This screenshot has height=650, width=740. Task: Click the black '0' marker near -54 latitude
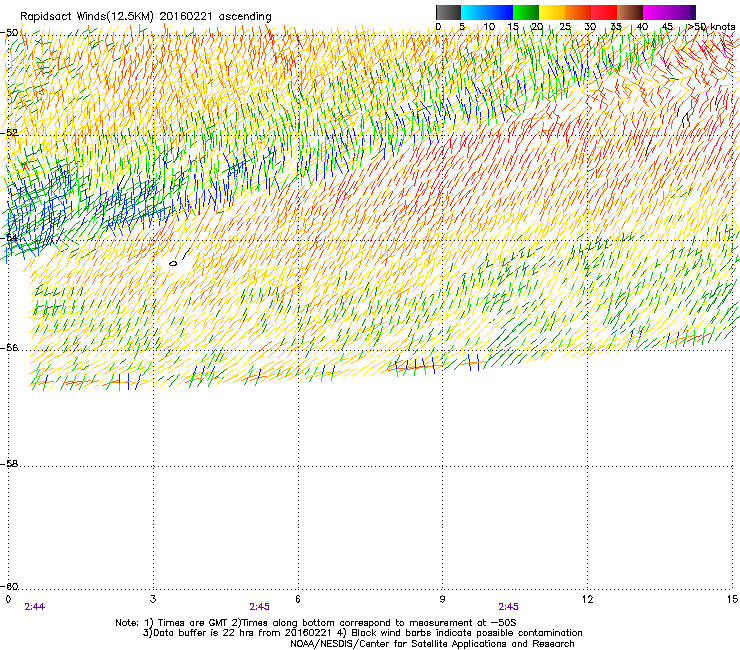[173, 263]
